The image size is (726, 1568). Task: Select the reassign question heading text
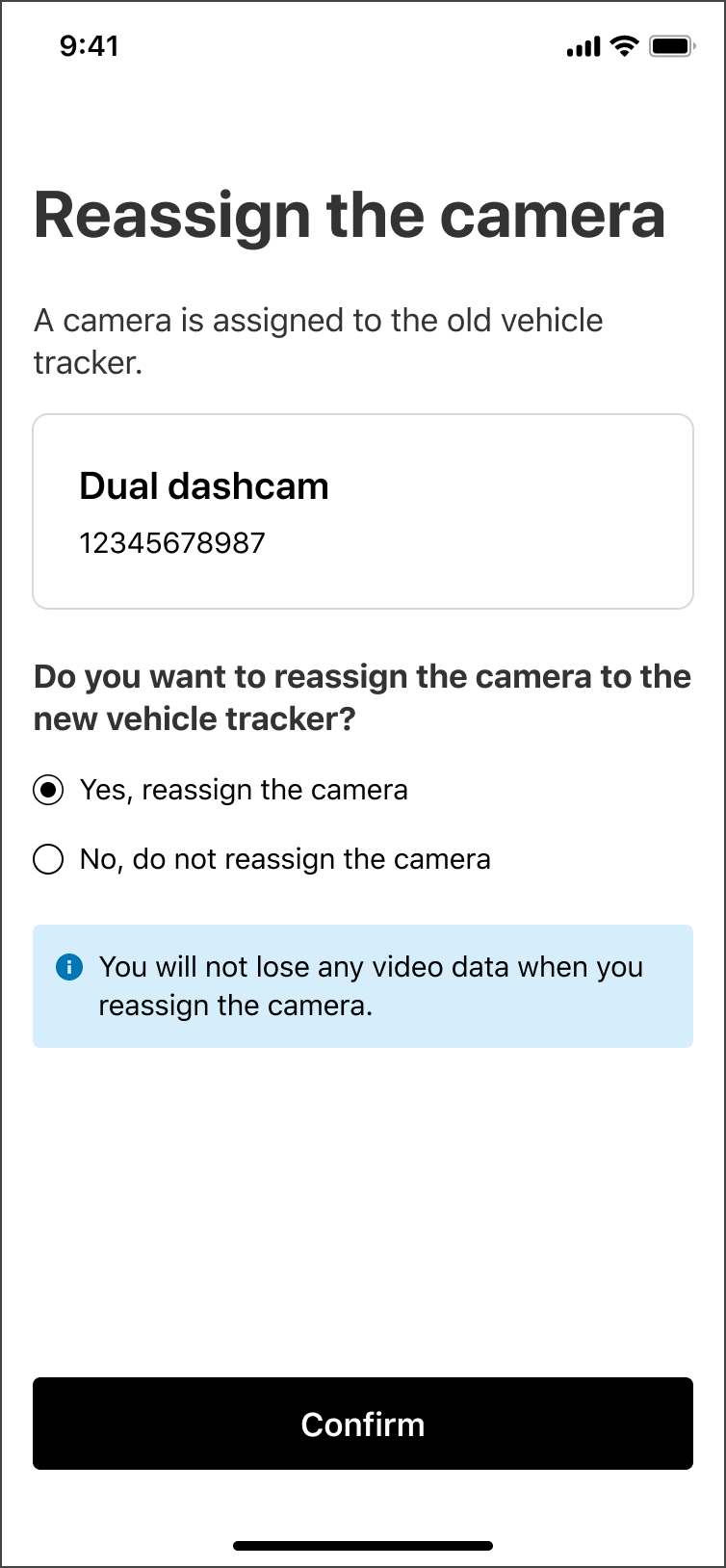click(x=362, y=696)
